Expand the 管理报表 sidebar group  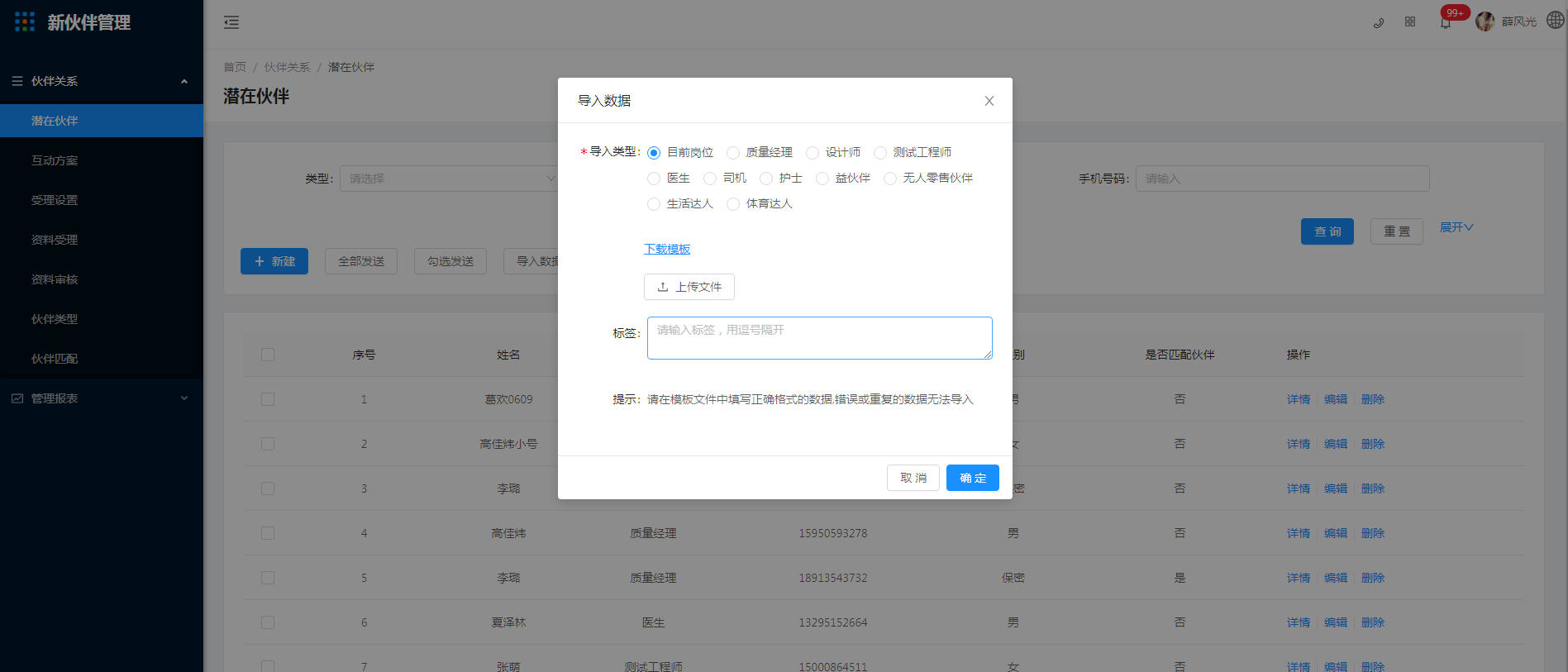pyautogui.click(x=184, y=398)
